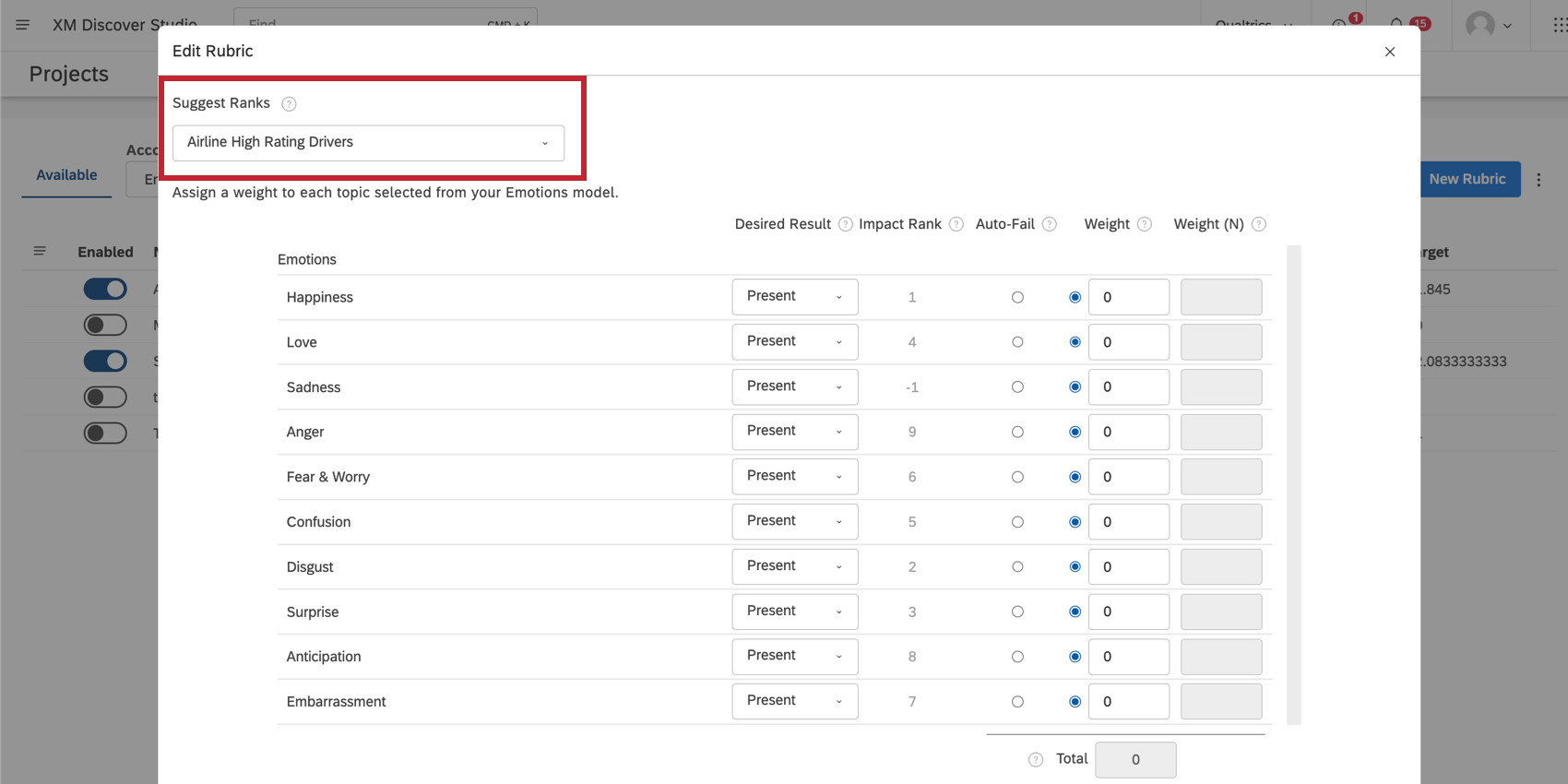This screenshot has width=1568, height=784.
Task: Switch to the Available tab
Action: (x=66, y=175)
